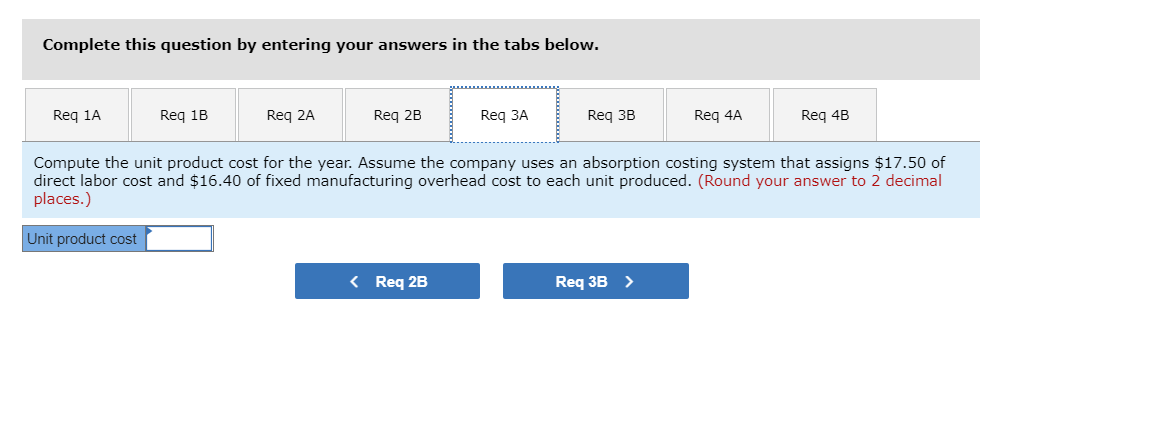This screenshot has width=1152, height=434.
Task: Click the red rounding instruction text
Action: 819,181
